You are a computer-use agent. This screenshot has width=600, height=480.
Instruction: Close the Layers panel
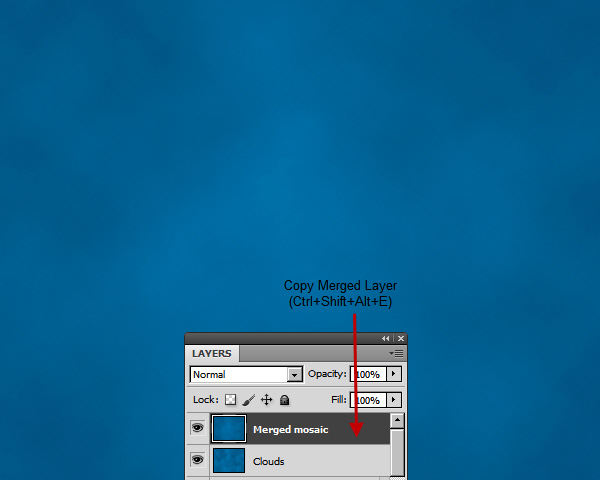click(x=400, y=339)
